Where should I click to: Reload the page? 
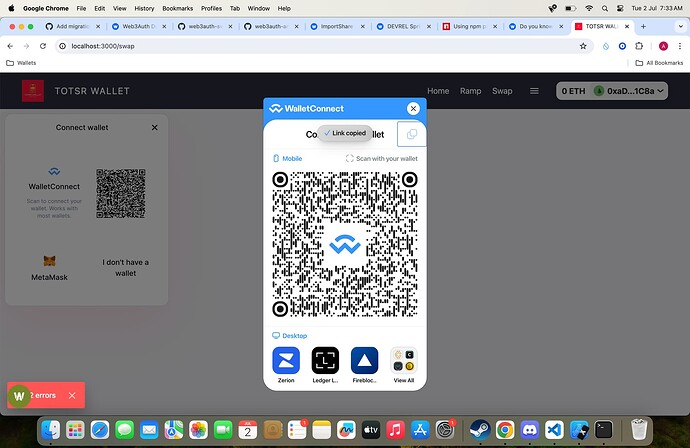click(43, 46)
